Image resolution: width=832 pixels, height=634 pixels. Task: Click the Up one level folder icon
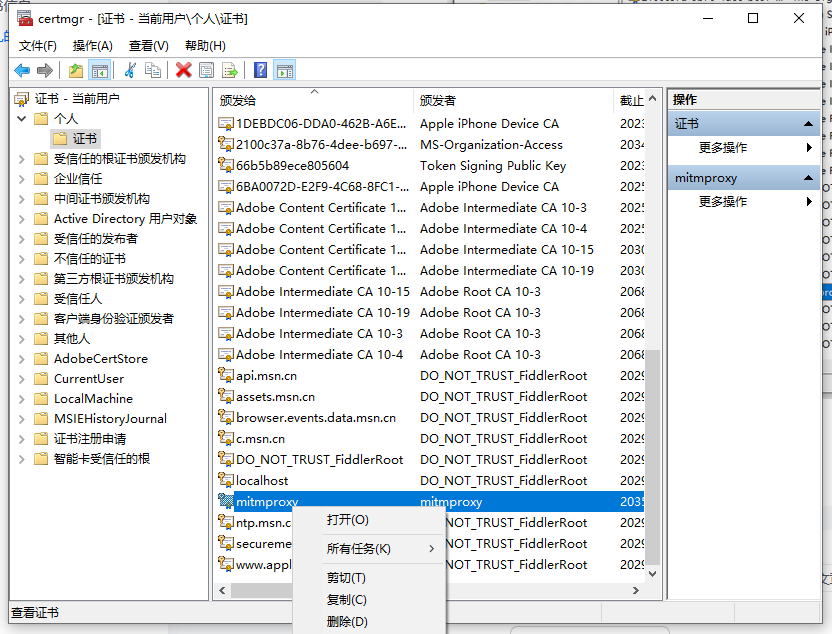tap(76, 70)
